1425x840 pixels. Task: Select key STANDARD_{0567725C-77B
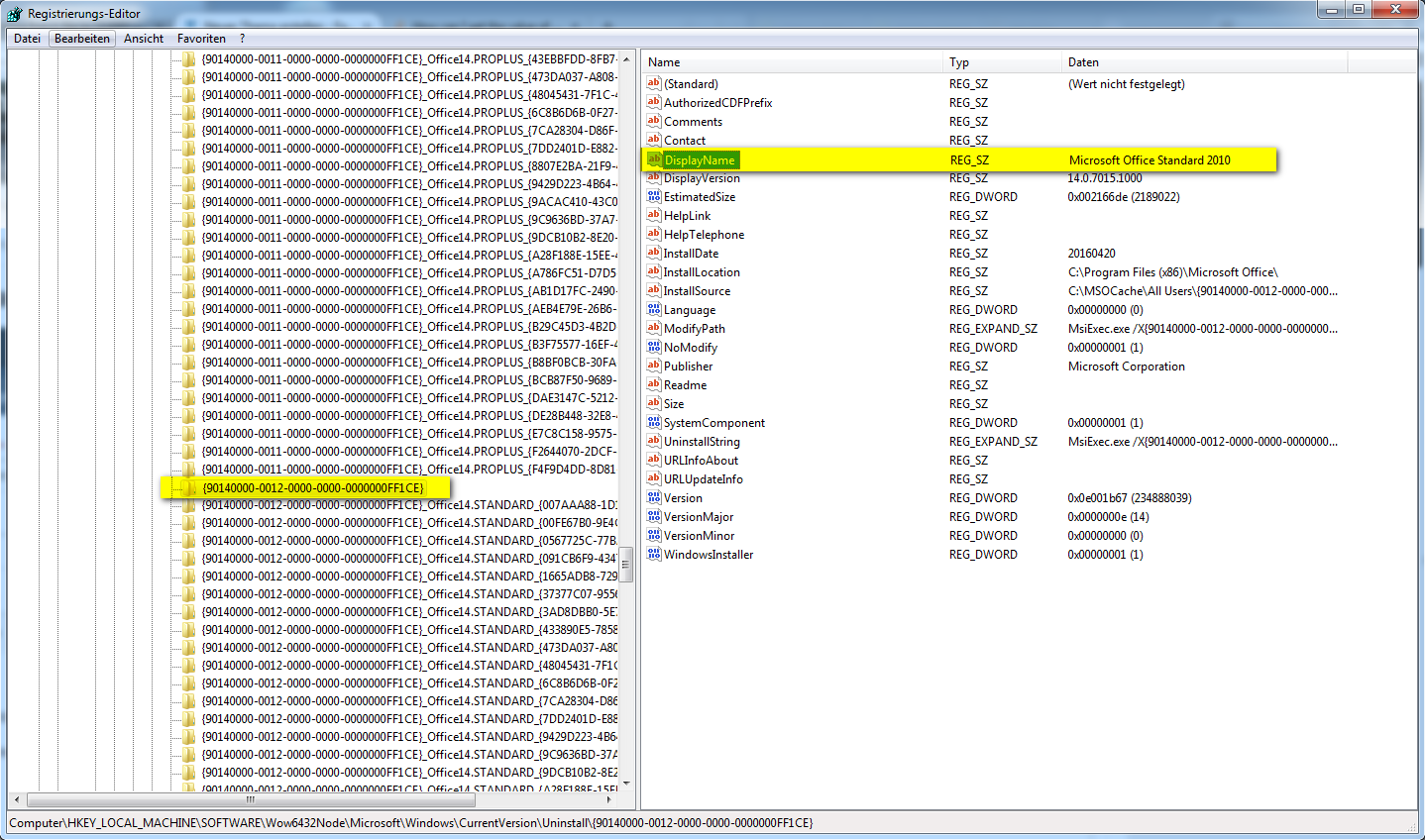click(x=409, y=540)
